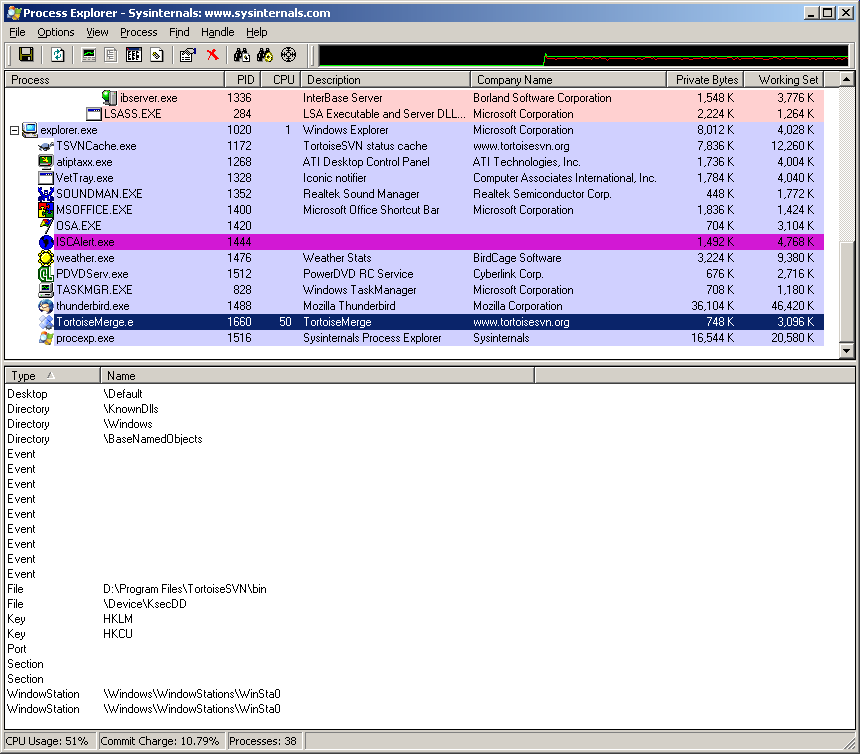Click the ibserver.exe process icon
860x754 pixels.
110,98
